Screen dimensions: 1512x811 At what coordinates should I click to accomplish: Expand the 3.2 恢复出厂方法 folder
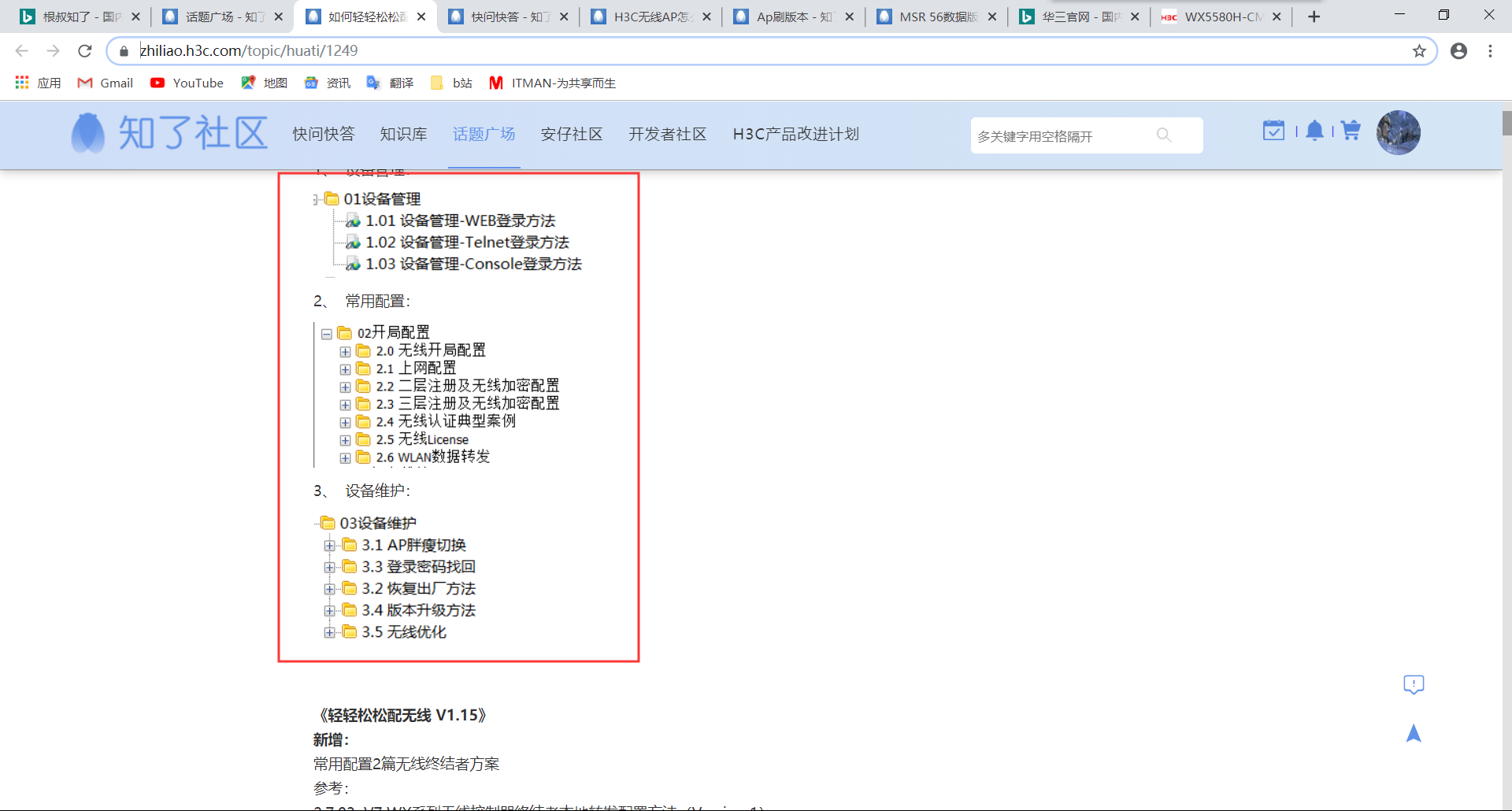pyautogui.click(x=329, y=589)
